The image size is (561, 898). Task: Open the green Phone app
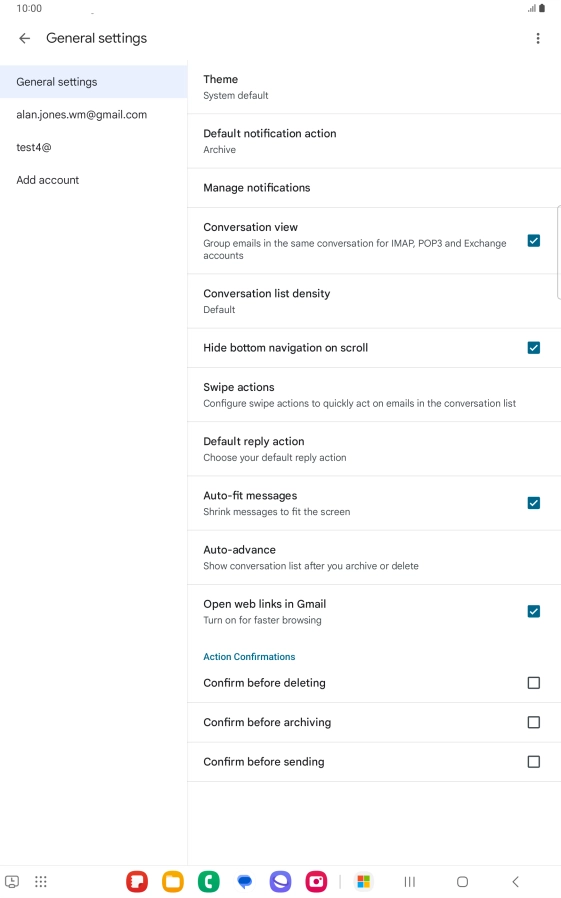pyautogui.click(x=209, y=881)
